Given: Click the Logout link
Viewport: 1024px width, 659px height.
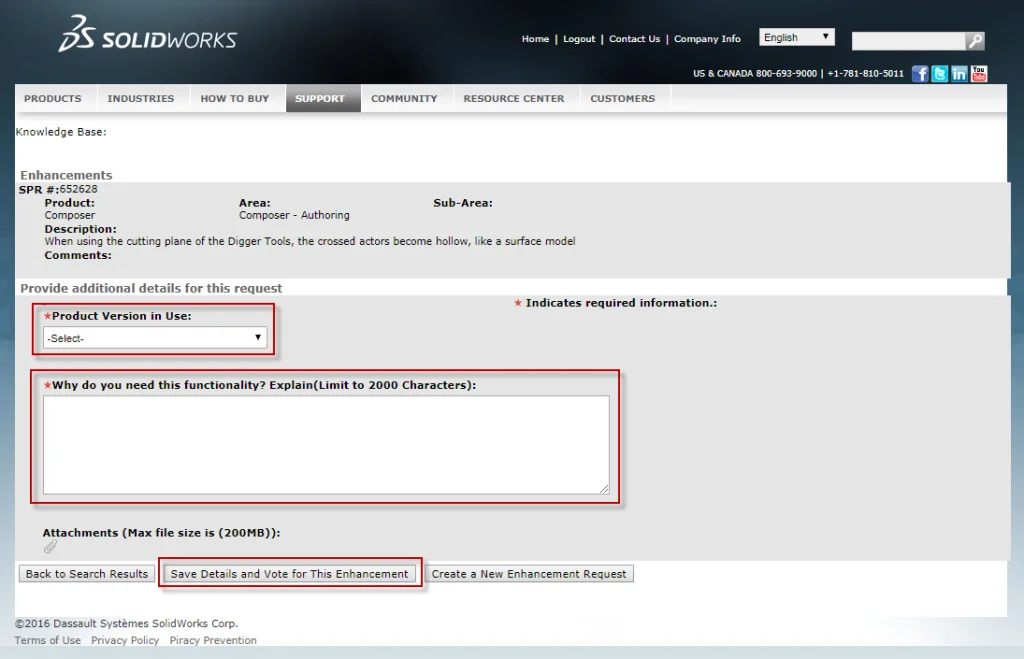Looking at the screenshot, I should (x=579, y=39).
